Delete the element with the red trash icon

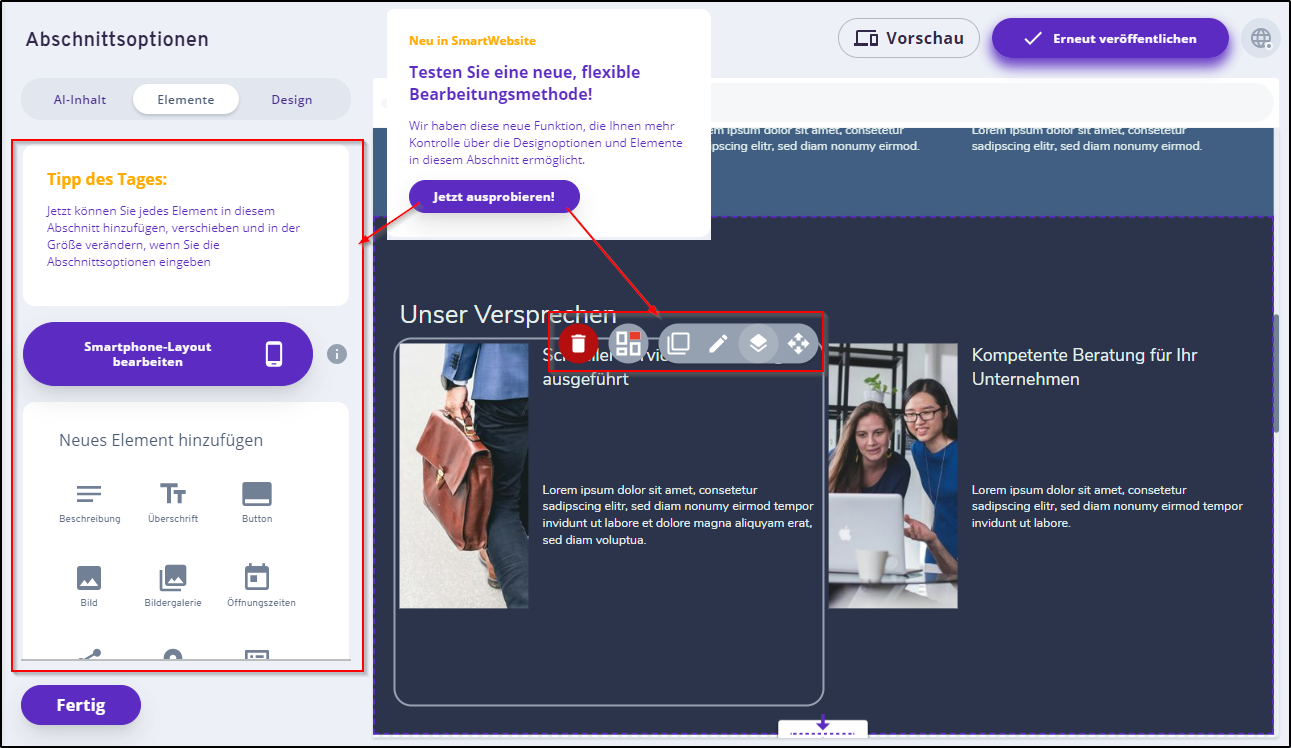[578, 343]
